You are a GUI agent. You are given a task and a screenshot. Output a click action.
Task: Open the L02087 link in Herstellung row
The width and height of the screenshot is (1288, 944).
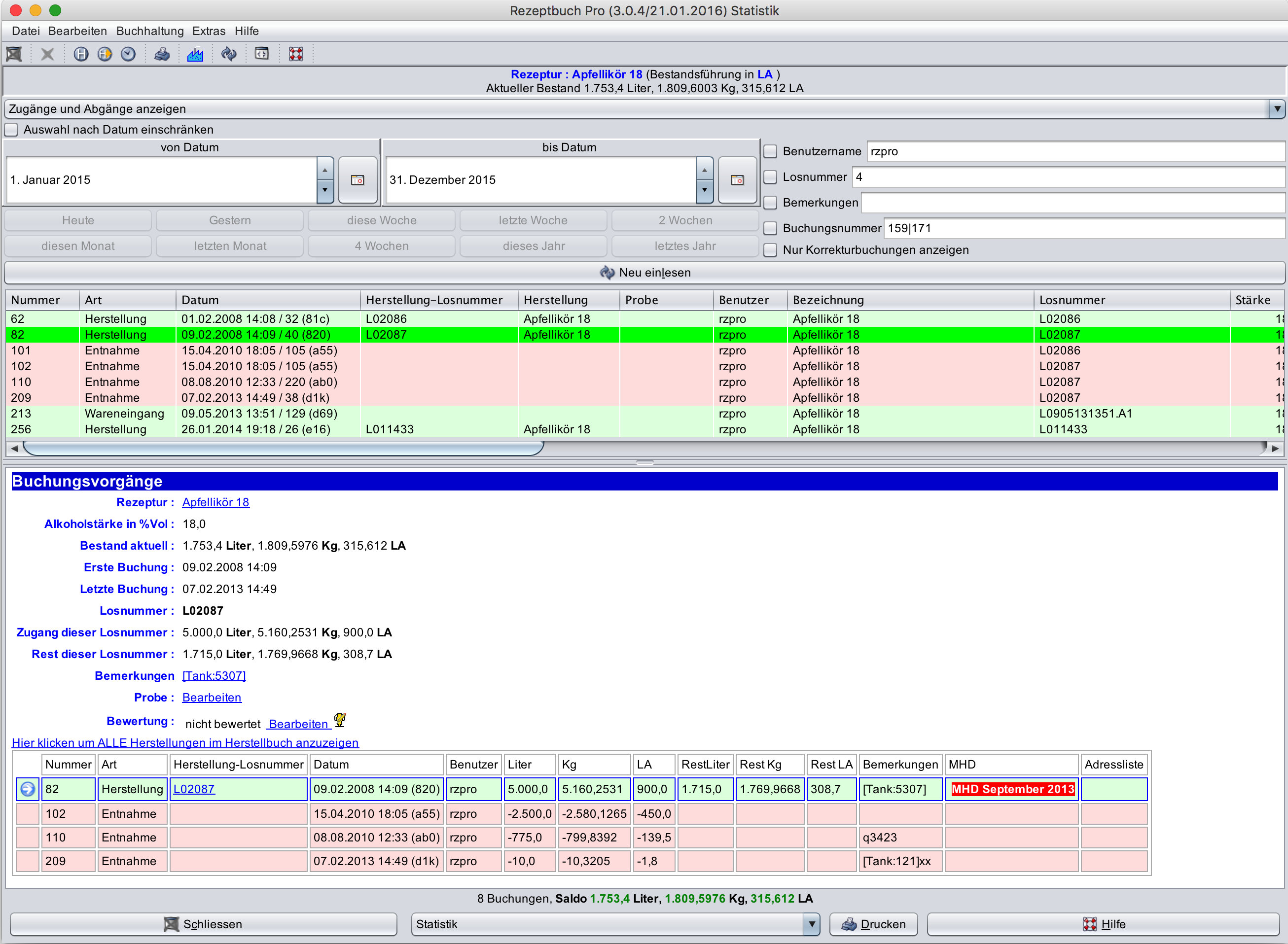(x=194, y=789)
